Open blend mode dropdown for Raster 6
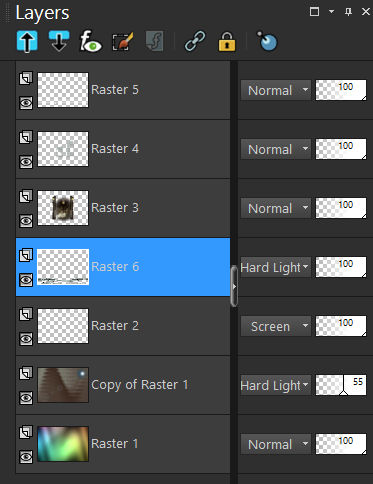This screenshot has width=373, height=484. 275,267
